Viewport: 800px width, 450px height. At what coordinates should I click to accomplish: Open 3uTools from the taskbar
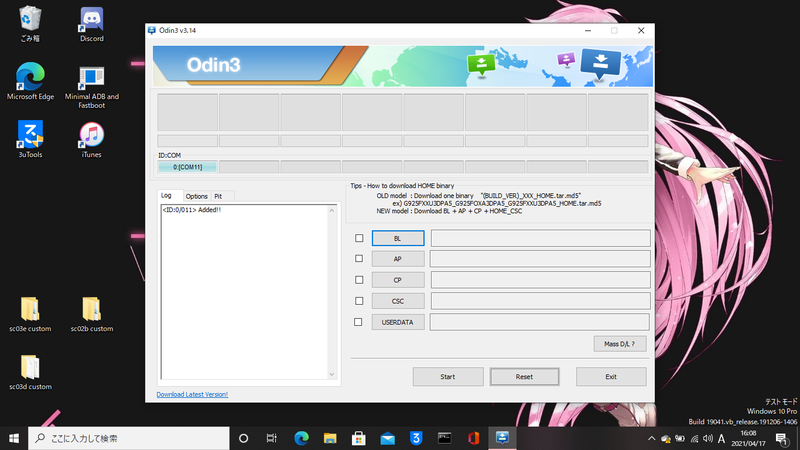(416, 438)
